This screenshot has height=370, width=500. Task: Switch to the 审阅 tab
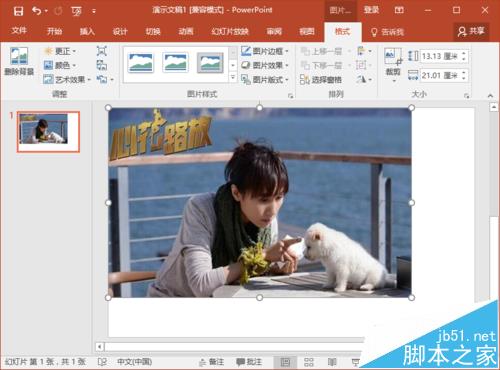[274, 32]
